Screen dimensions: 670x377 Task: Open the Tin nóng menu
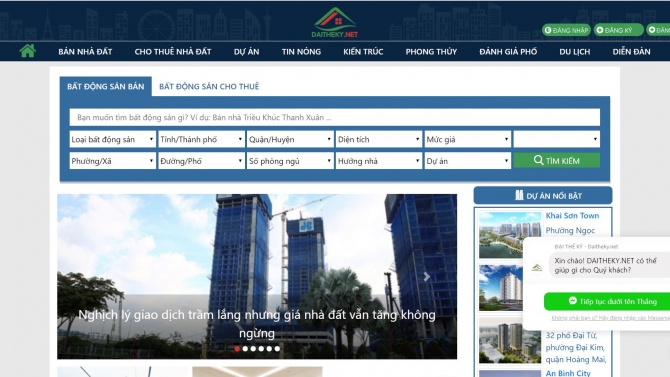(x=301, y=52)
